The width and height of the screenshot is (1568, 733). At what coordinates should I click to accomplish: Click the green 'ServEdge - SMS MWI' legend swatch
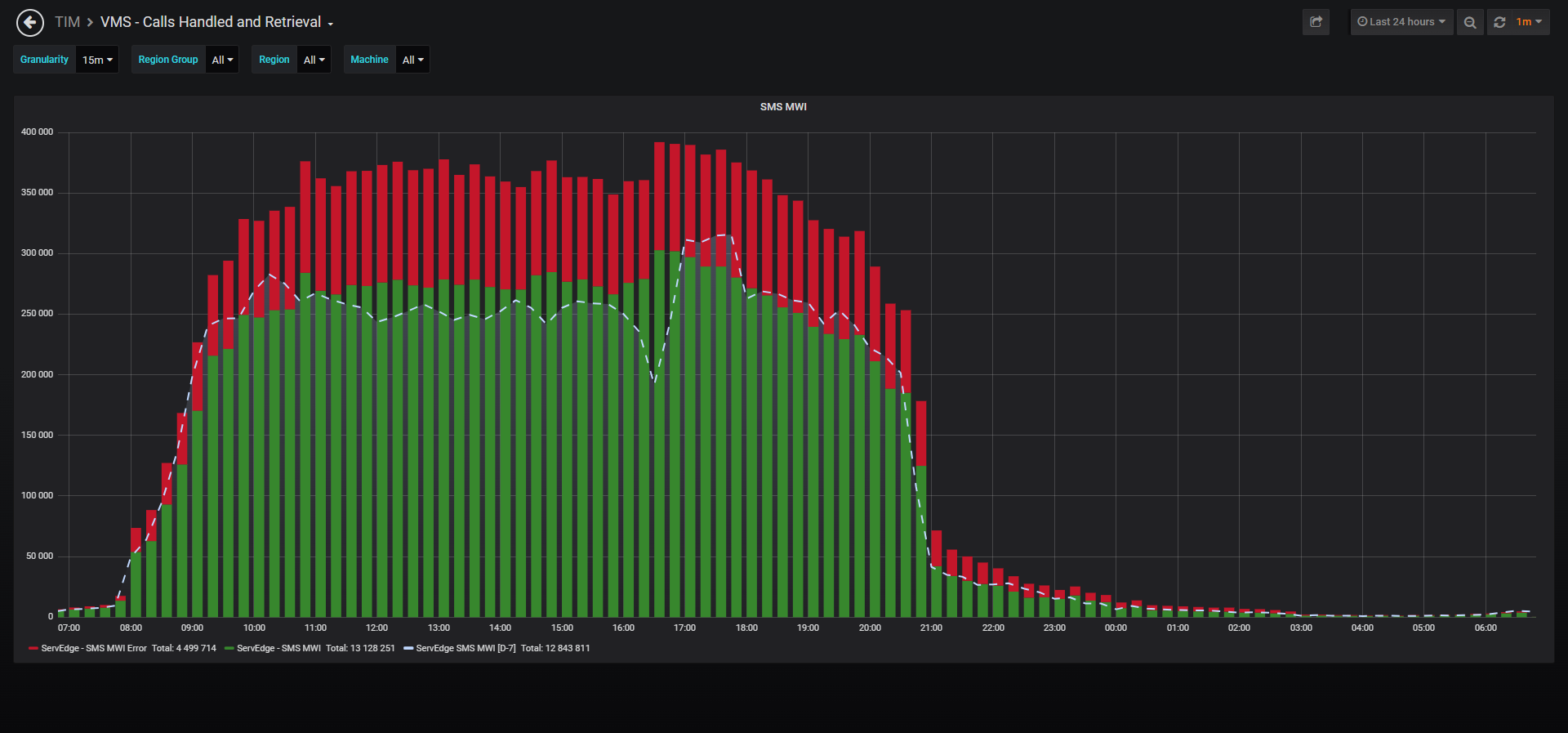click(x=229, y=649)
